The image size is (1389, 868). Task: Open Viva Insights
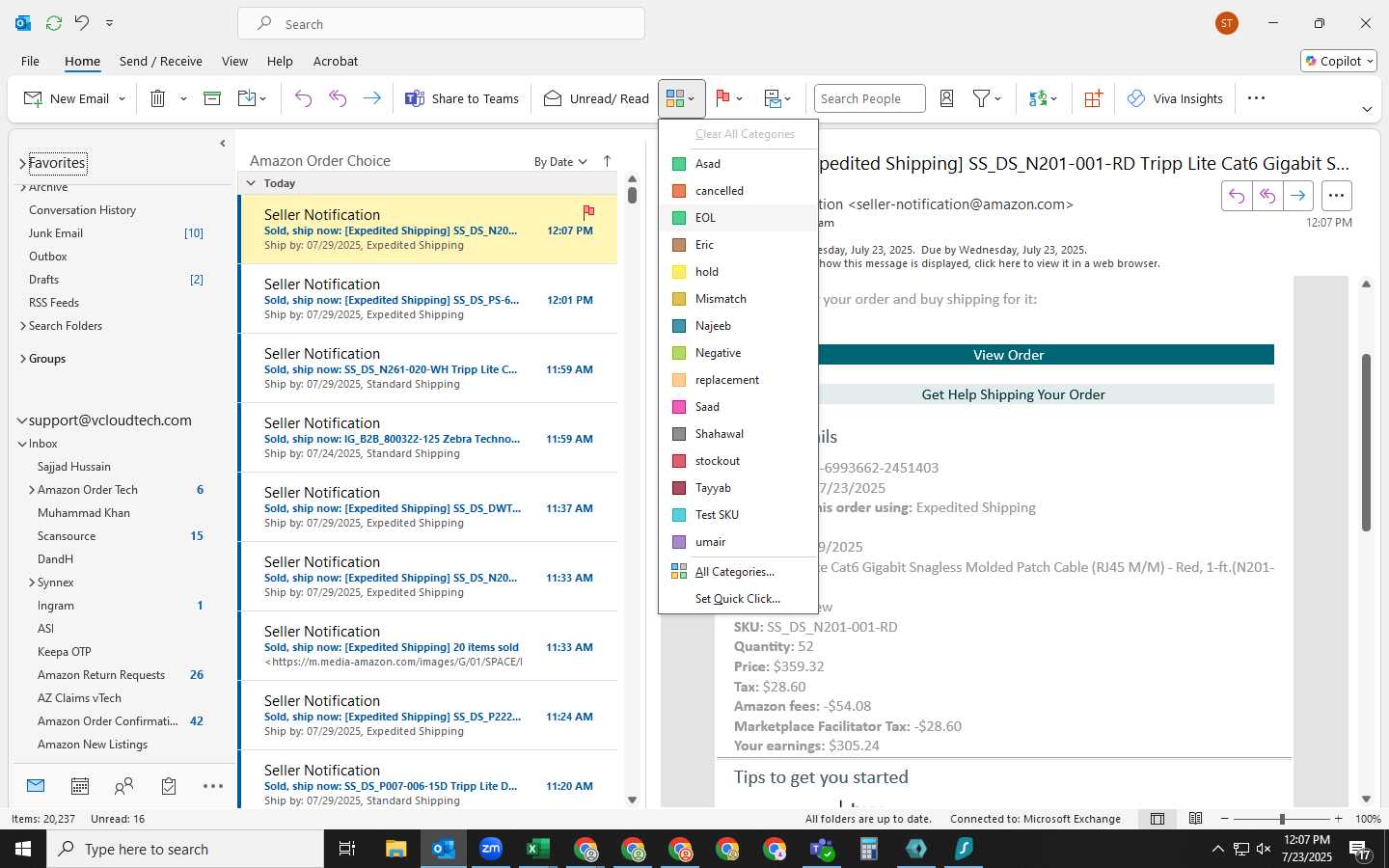point(1176,98)
